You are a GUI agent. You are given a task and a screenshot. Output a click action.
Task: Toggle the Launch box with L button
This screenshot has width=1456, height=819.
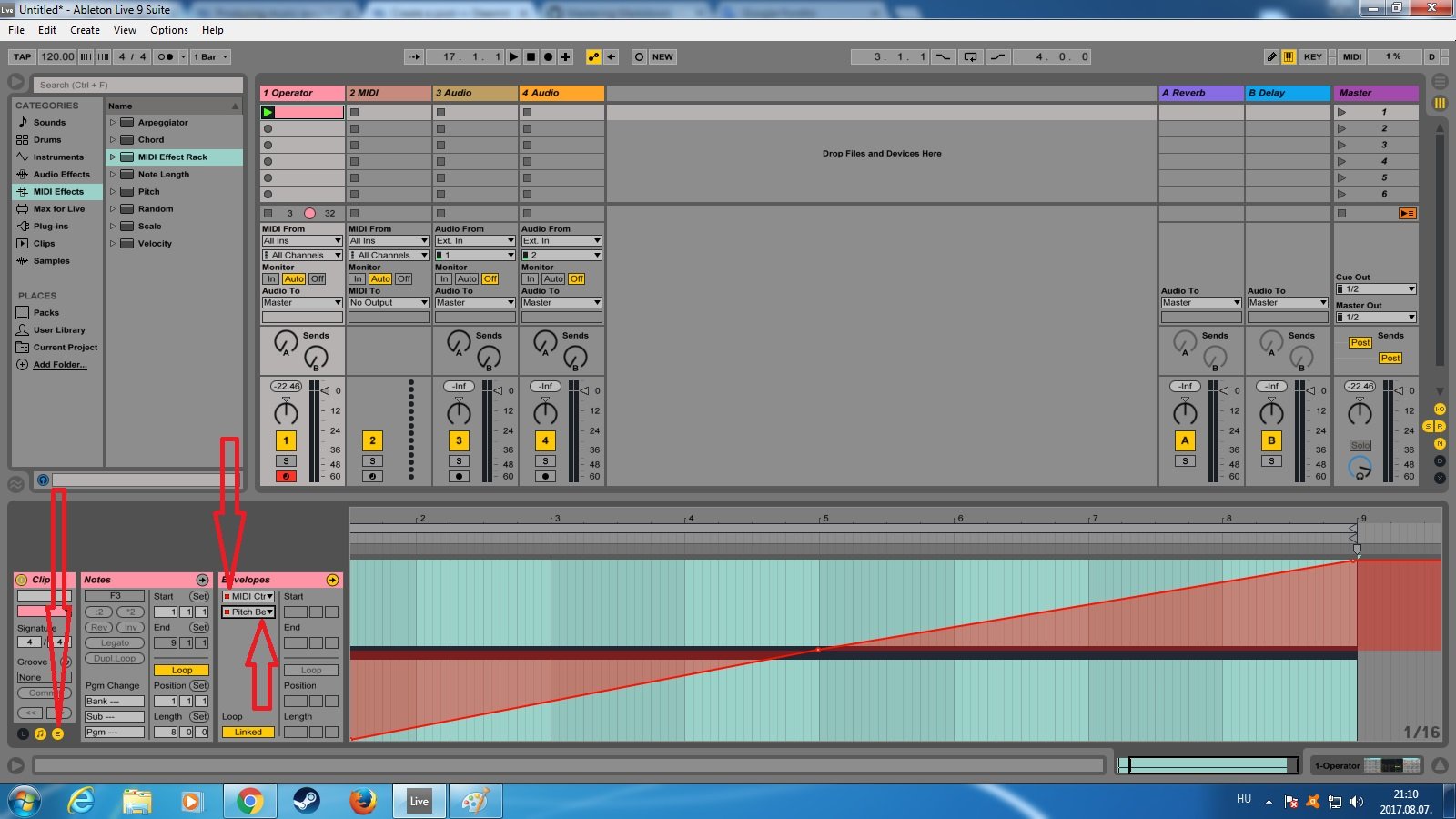(24, 733)
